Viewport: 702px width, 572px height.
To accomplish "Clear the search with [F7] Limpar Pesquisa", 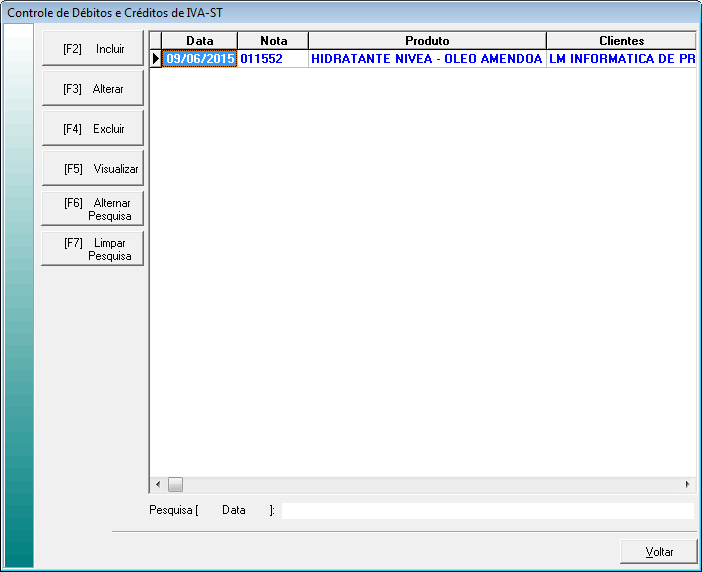I will tap(93, 249).
